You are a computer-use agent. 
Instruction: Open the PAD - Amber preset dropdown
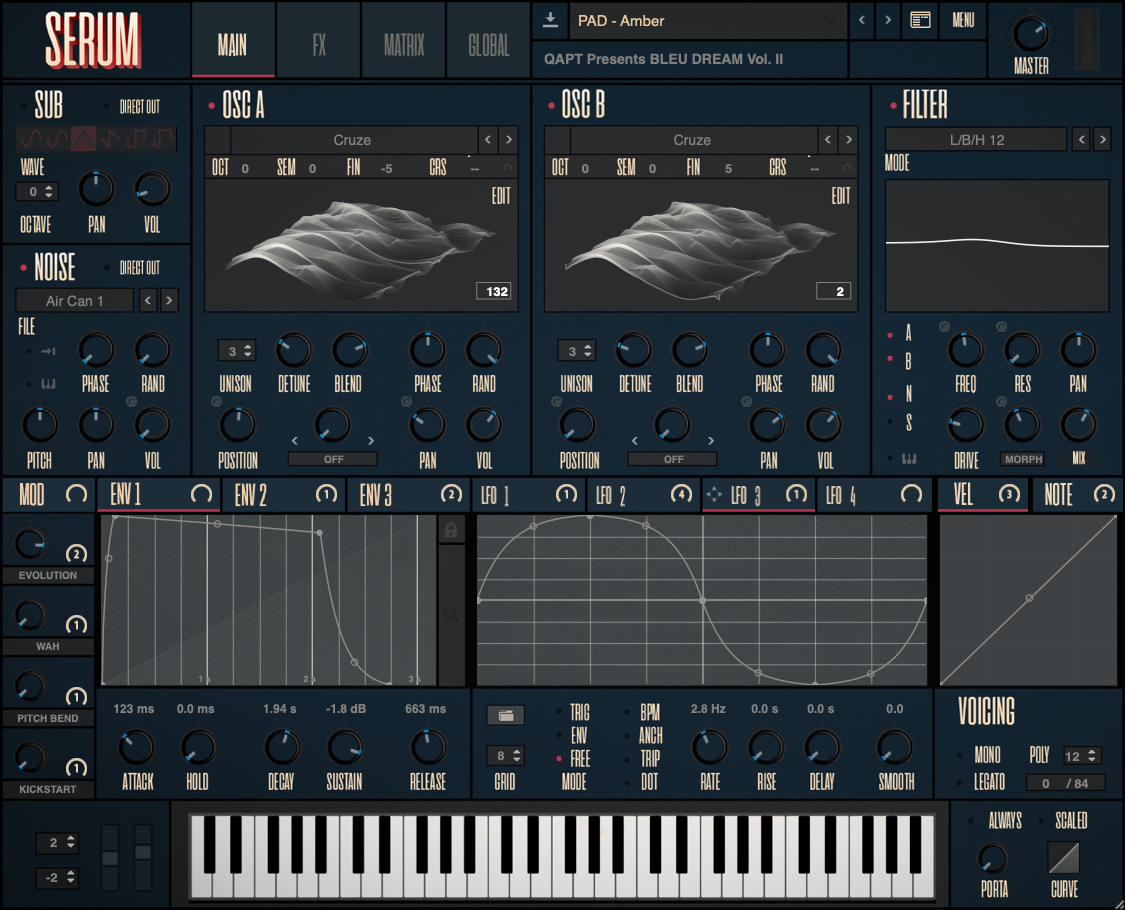coord(707,21)
